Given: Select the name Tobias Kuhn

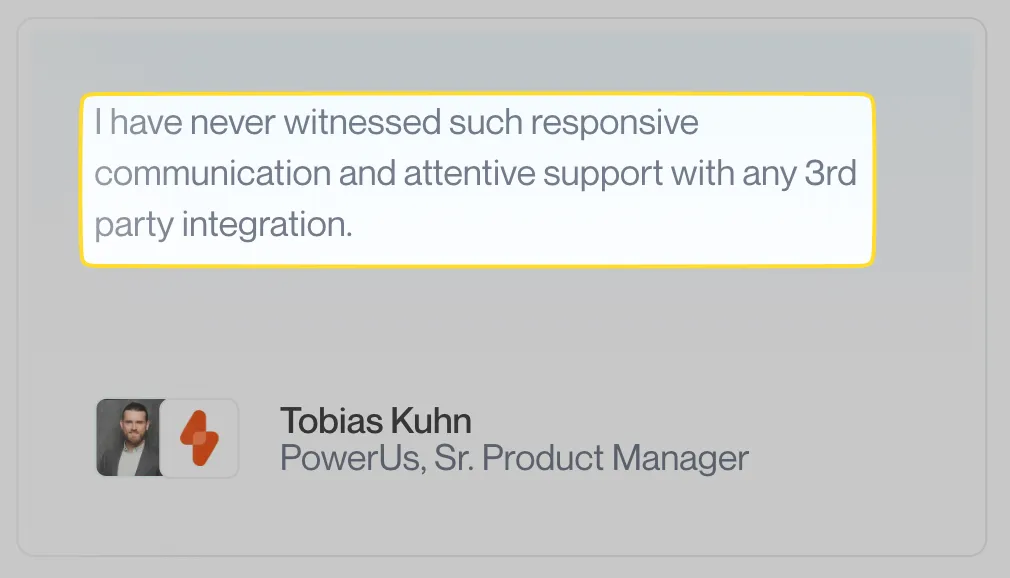Looking at the screenshot, I should [375, 421].
